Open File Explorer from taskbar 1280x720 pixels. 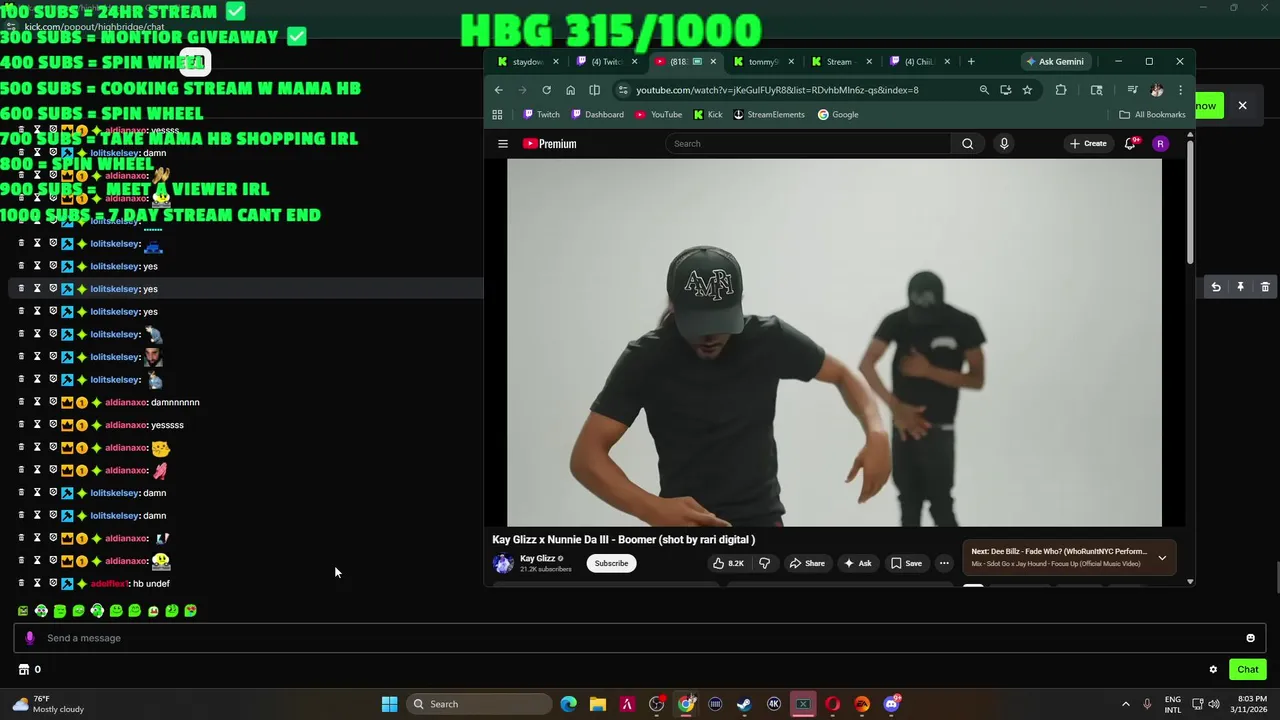597,704
